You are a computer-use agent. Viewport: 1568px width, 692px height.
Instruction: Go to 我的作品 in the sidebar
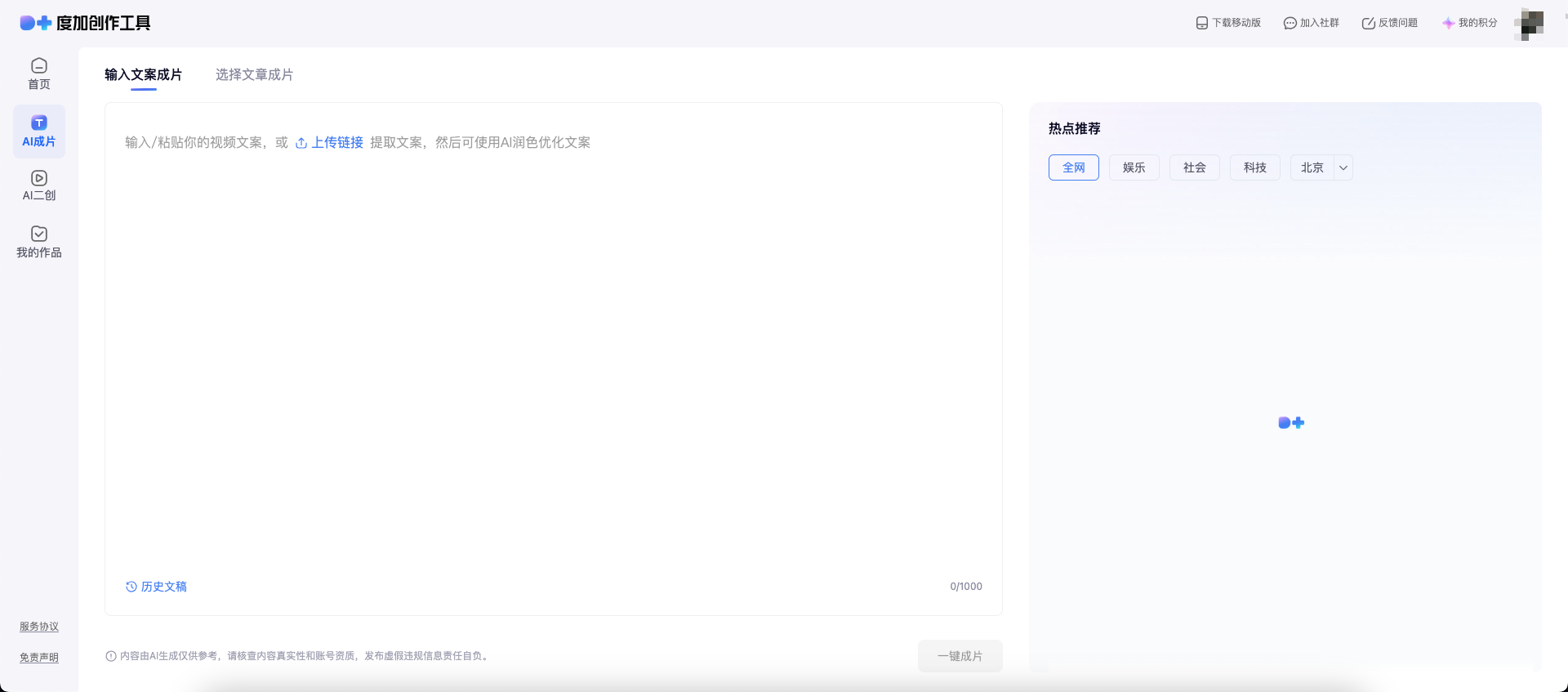click(38, 234)
